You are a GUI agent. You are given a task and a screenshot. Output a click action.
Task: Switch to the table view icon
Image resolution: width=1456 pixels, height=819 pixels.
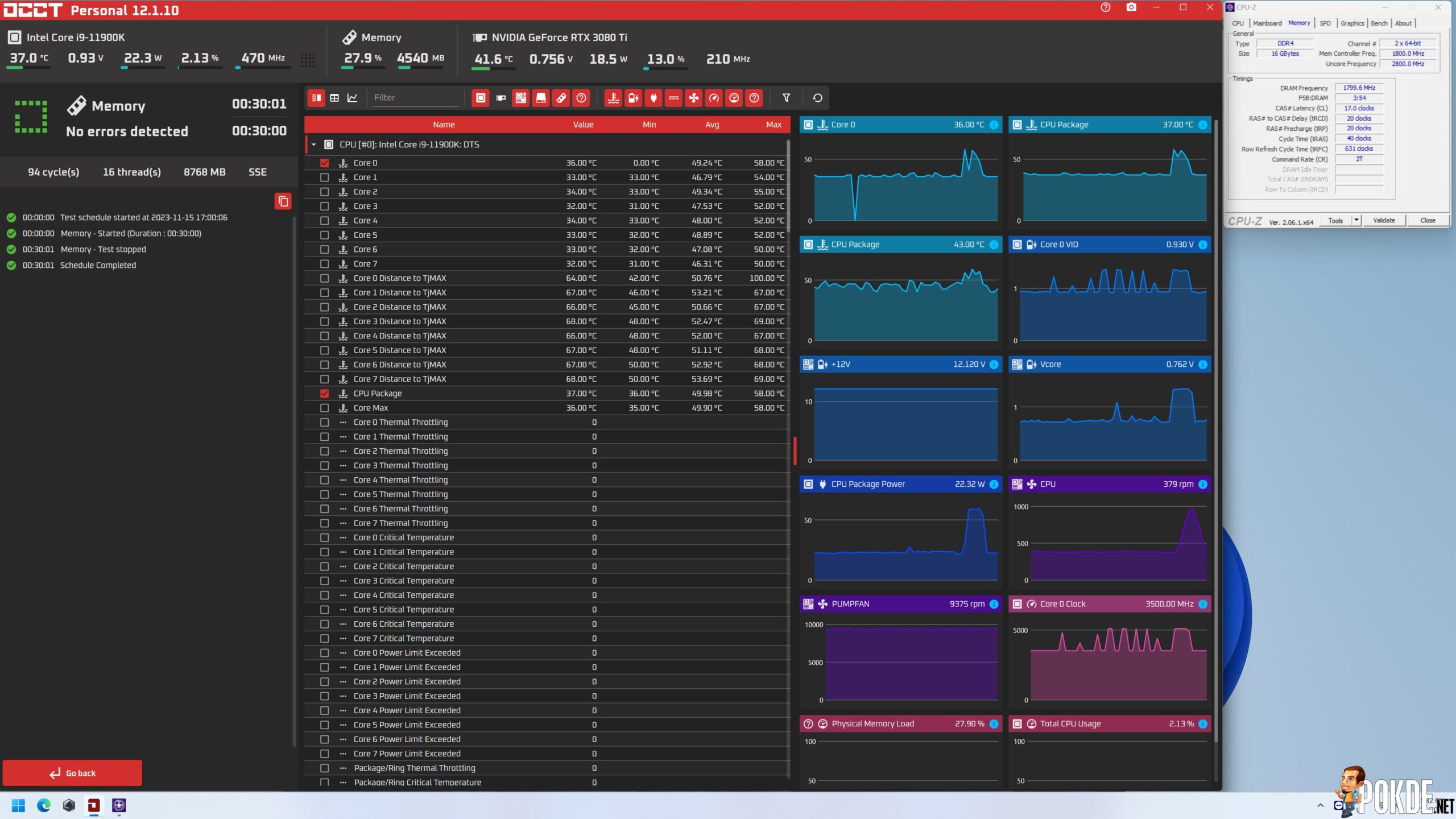(x=334, y=98)
